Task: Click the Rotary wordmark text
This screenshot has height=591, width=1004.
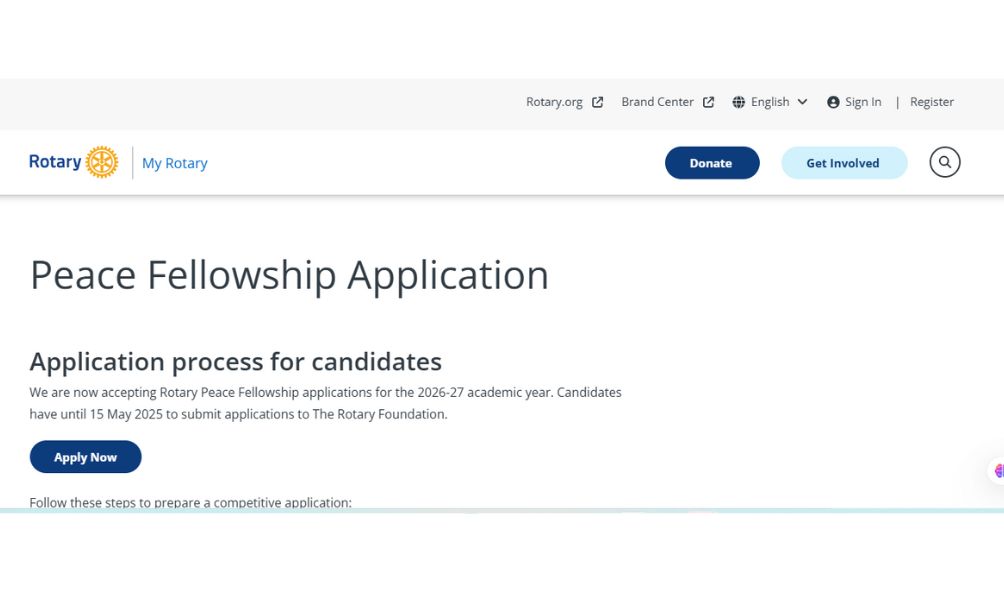Action: [x=55, y=162]
